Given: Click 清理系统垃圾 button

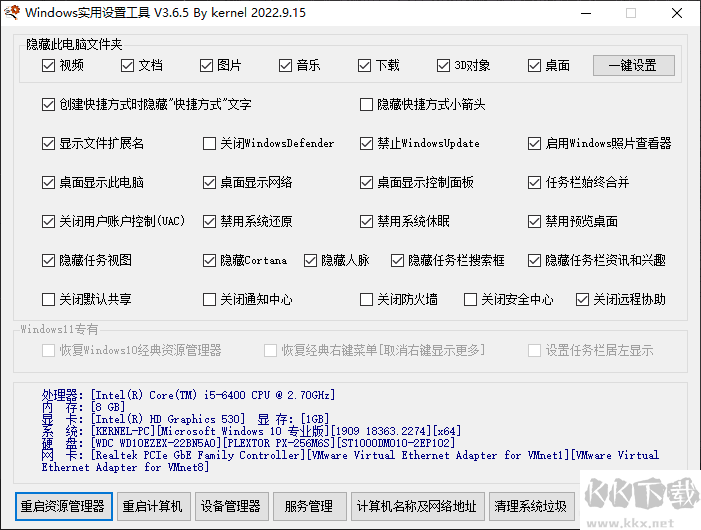Looking at the screenshot, I should coord(532,506).
